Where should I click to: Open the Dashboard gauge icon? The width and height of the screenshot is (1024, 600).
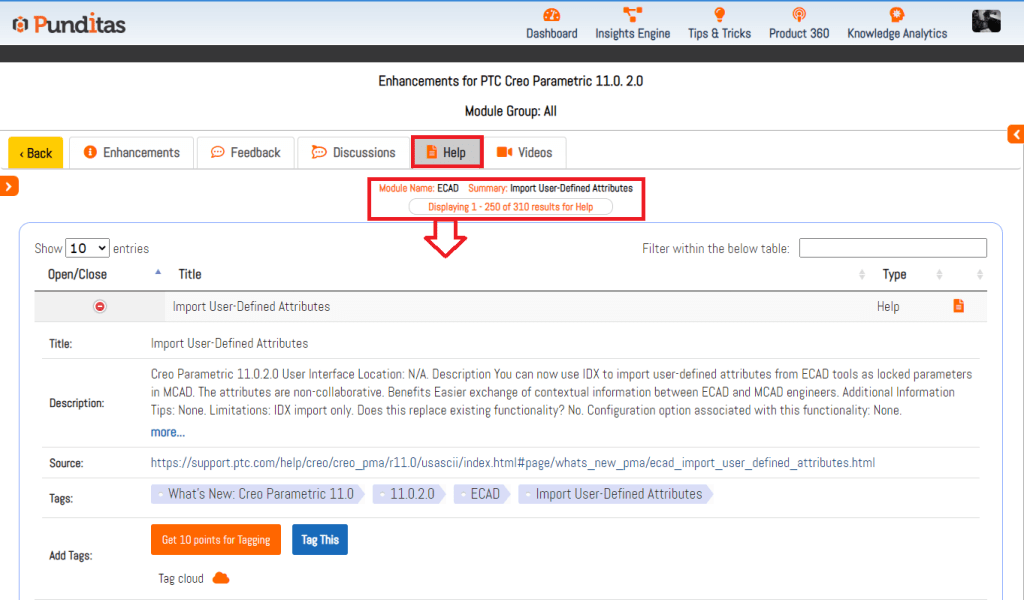tap(551, 15)
